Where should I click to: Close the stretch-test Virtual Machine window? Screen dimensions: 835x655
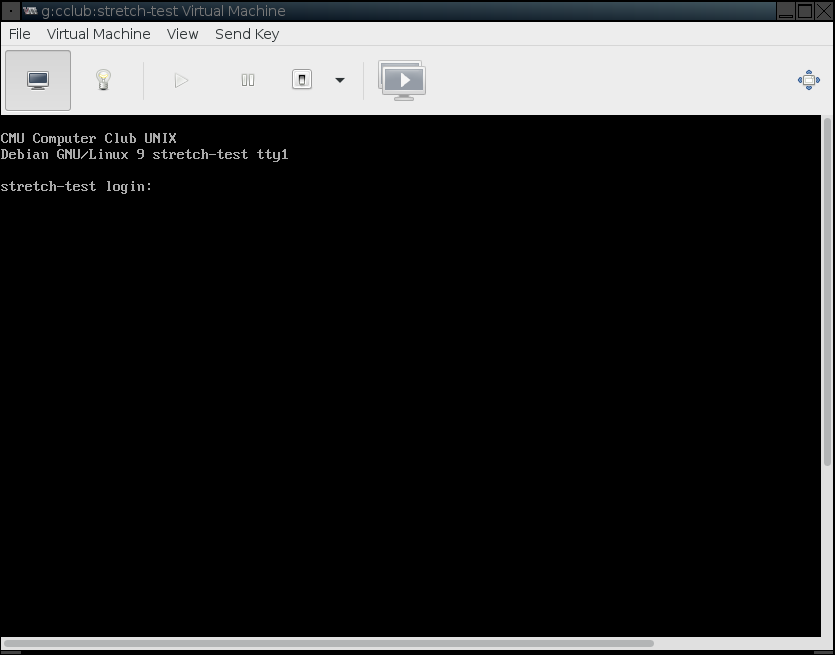pos(824,11)
